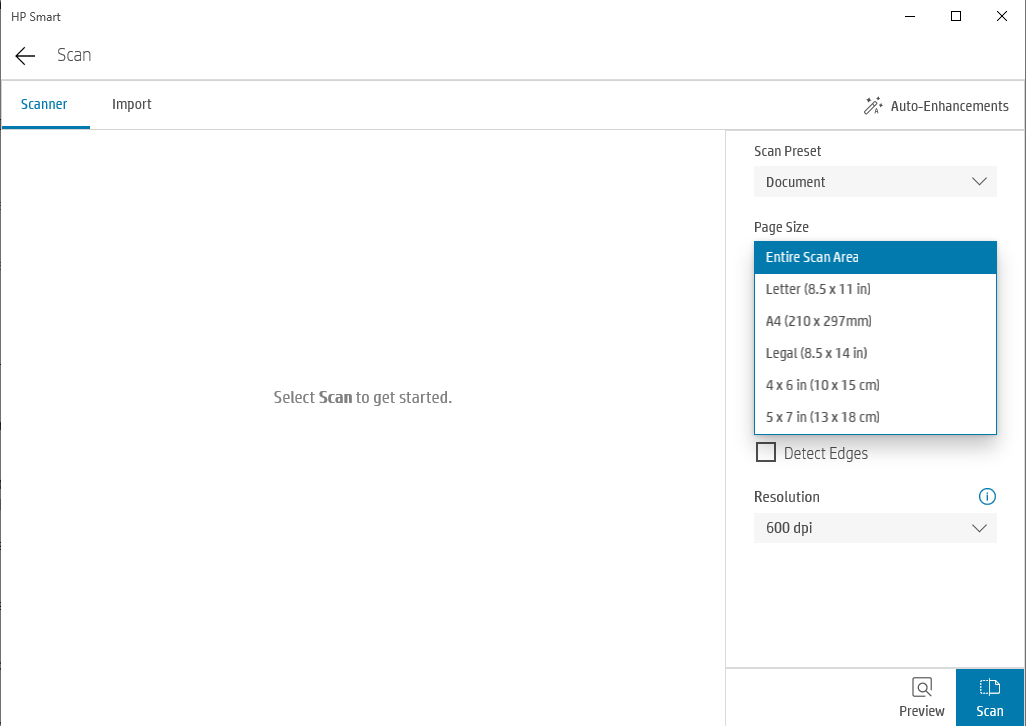1026x726 pixels.
Task: Click the Scan page icon
Action: pyautogui.click(x=989, y=687)
